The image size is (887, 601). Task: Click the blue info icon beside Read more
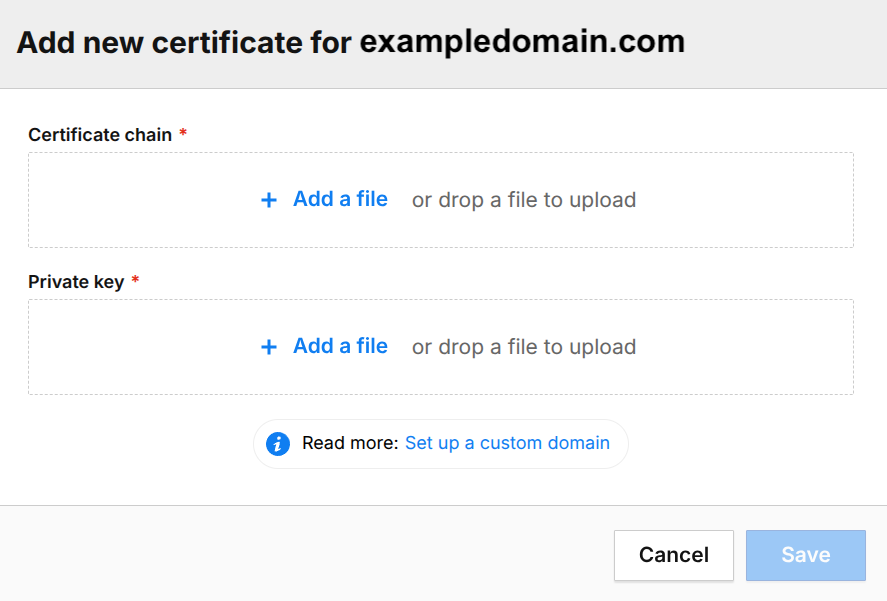(x=278, y=444)
